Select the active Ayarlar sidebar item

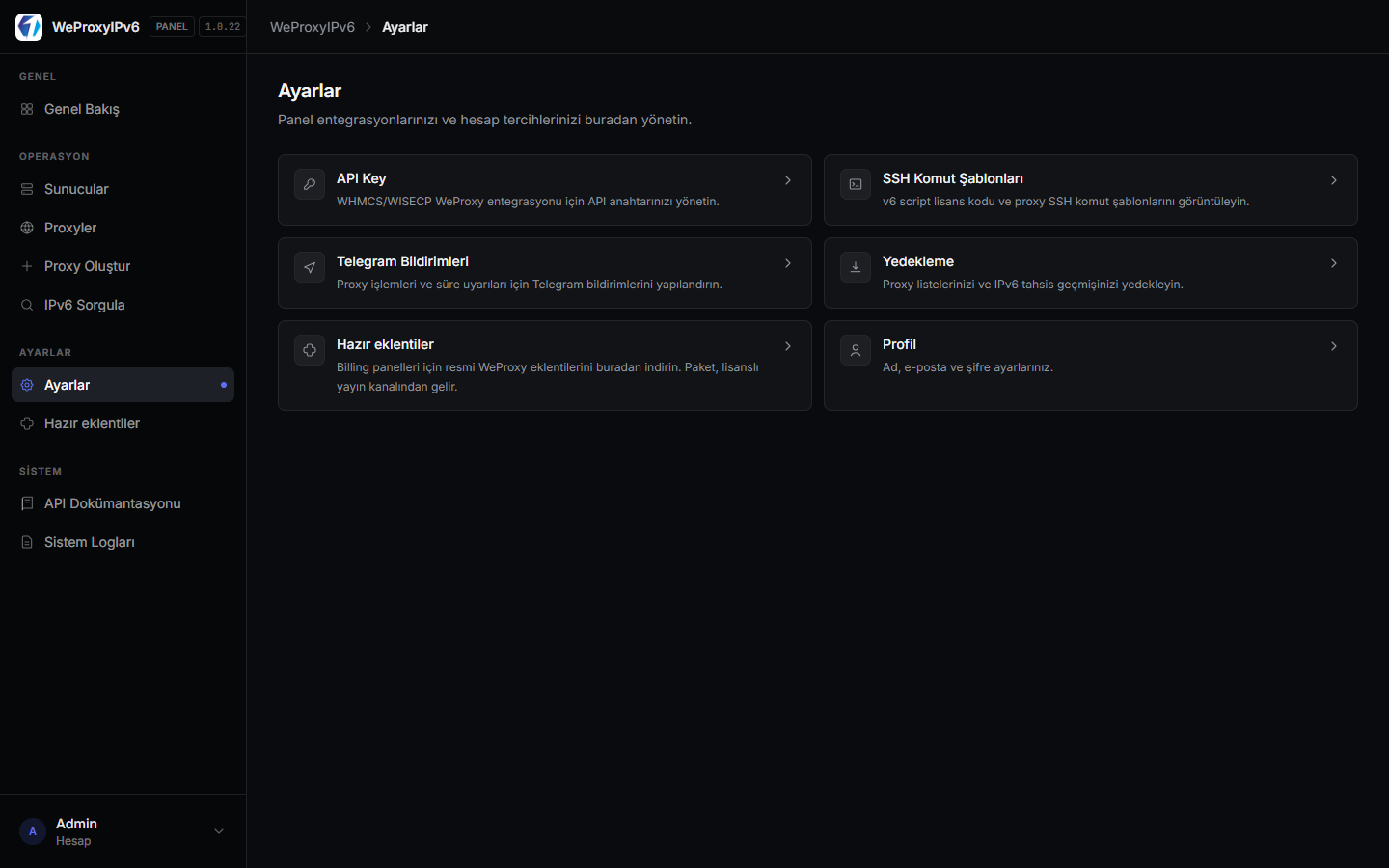(x=123, y=385)
